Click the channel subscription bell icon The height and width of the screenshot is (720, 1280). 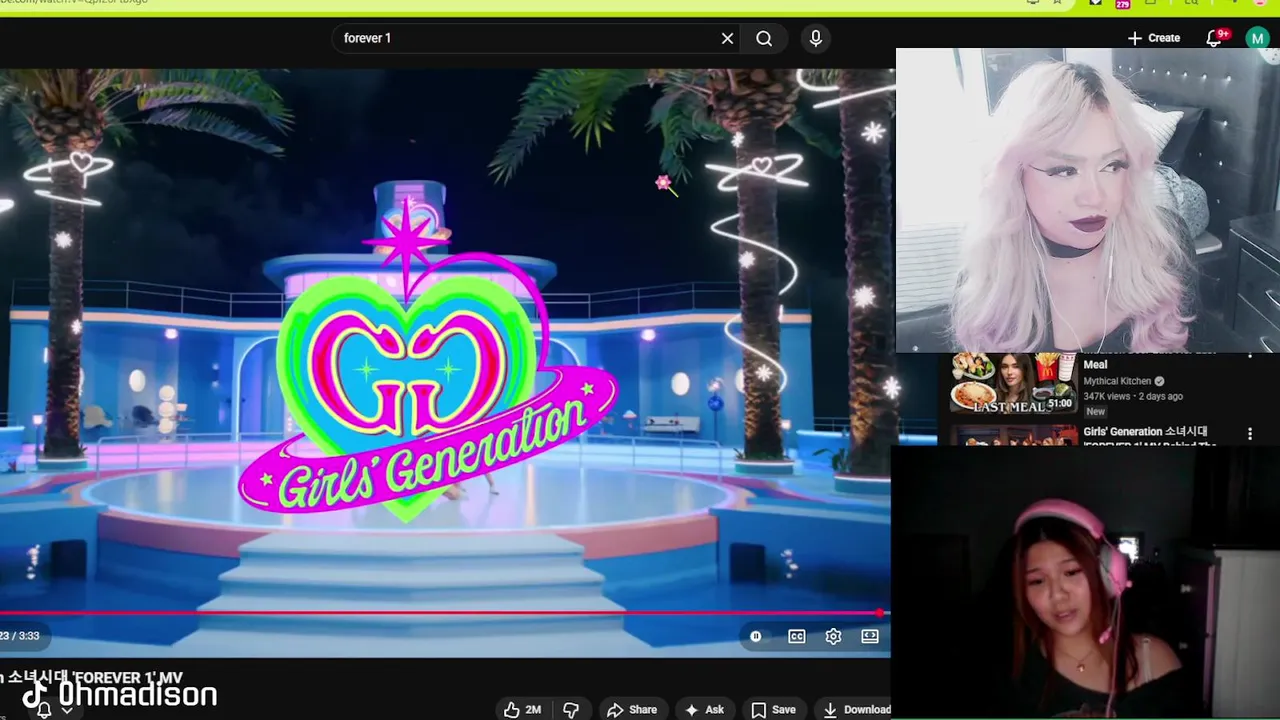tap(44, 709)
